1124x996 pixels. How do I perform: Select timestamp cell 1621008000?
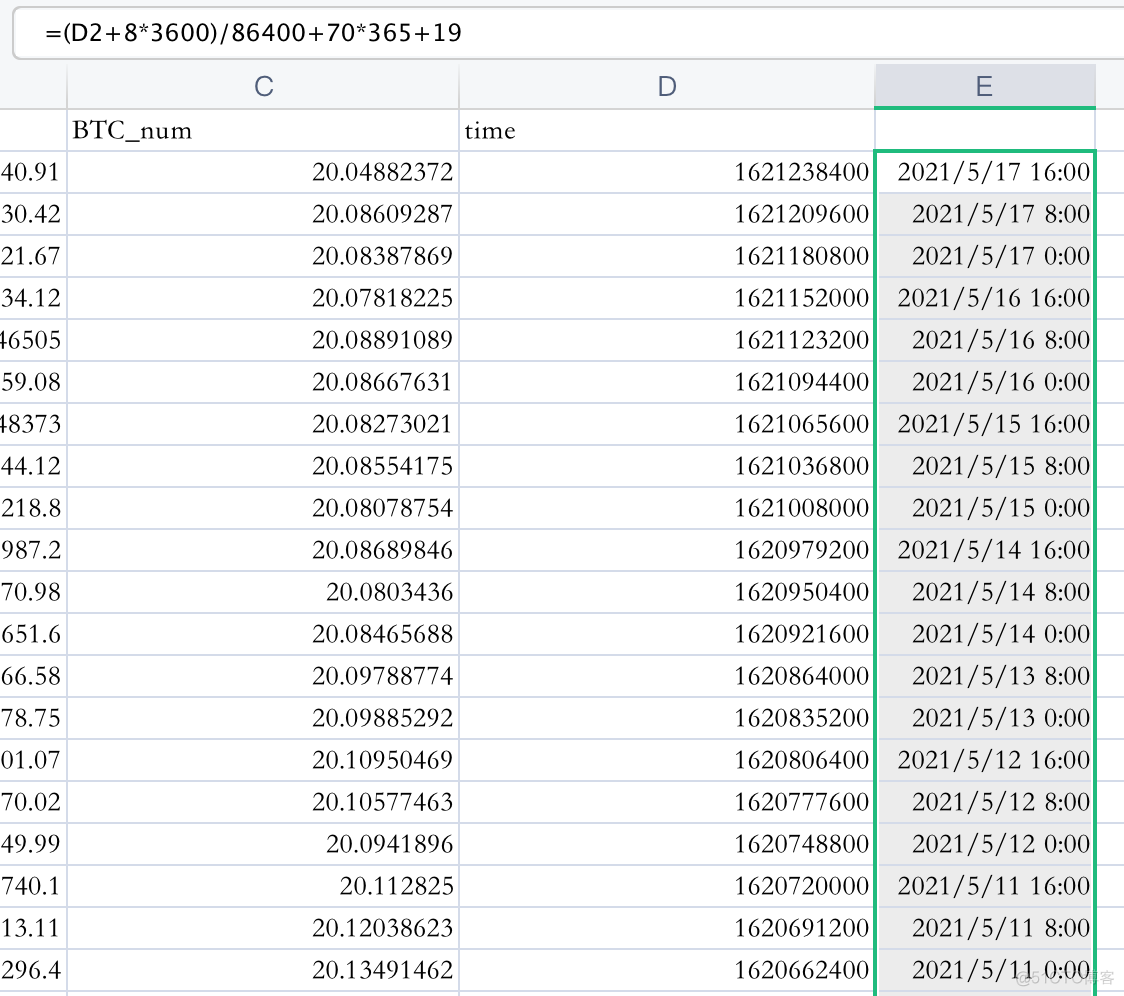pos(667,508)
